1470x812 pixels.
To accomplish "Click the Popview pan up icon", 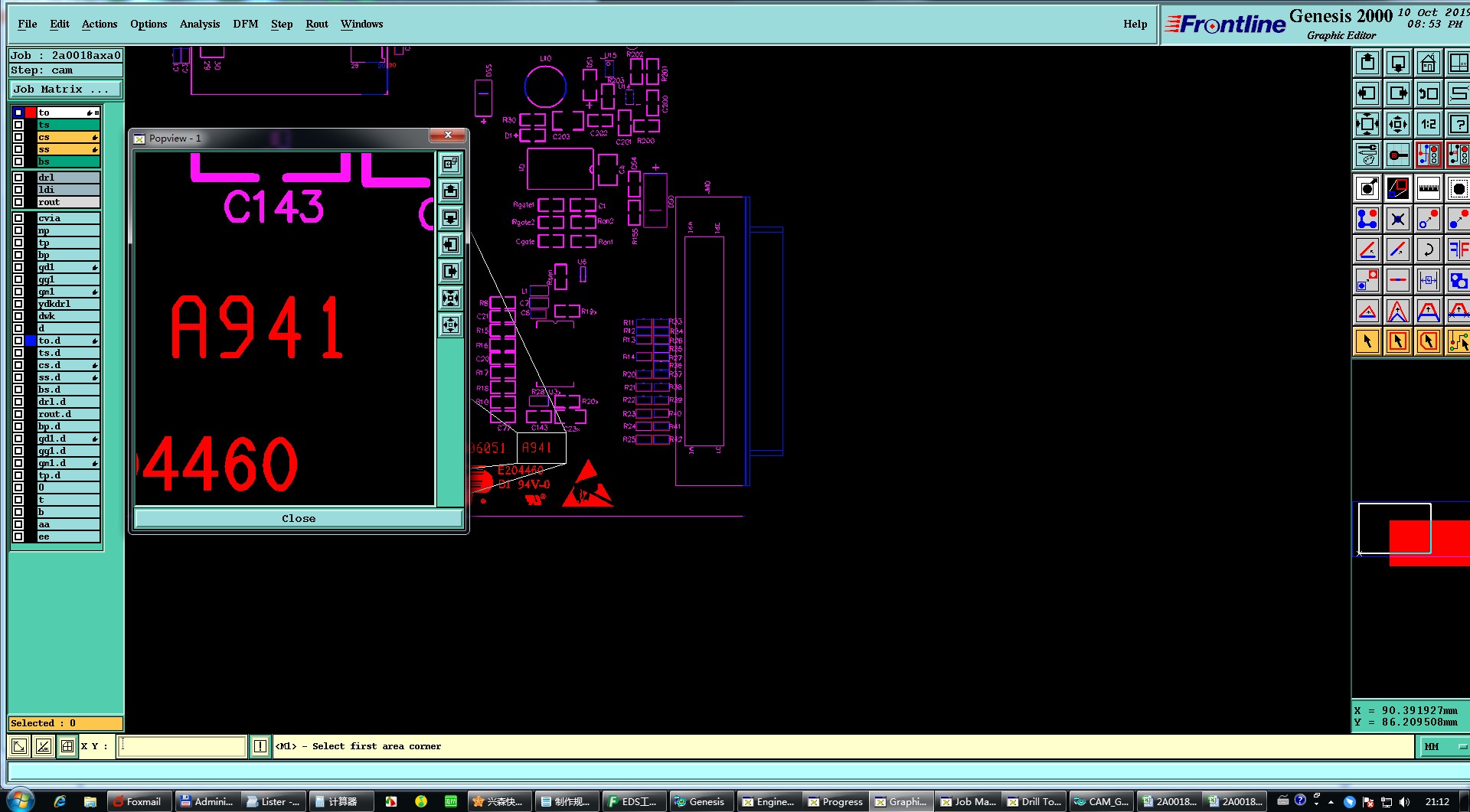I will (451, 191).
